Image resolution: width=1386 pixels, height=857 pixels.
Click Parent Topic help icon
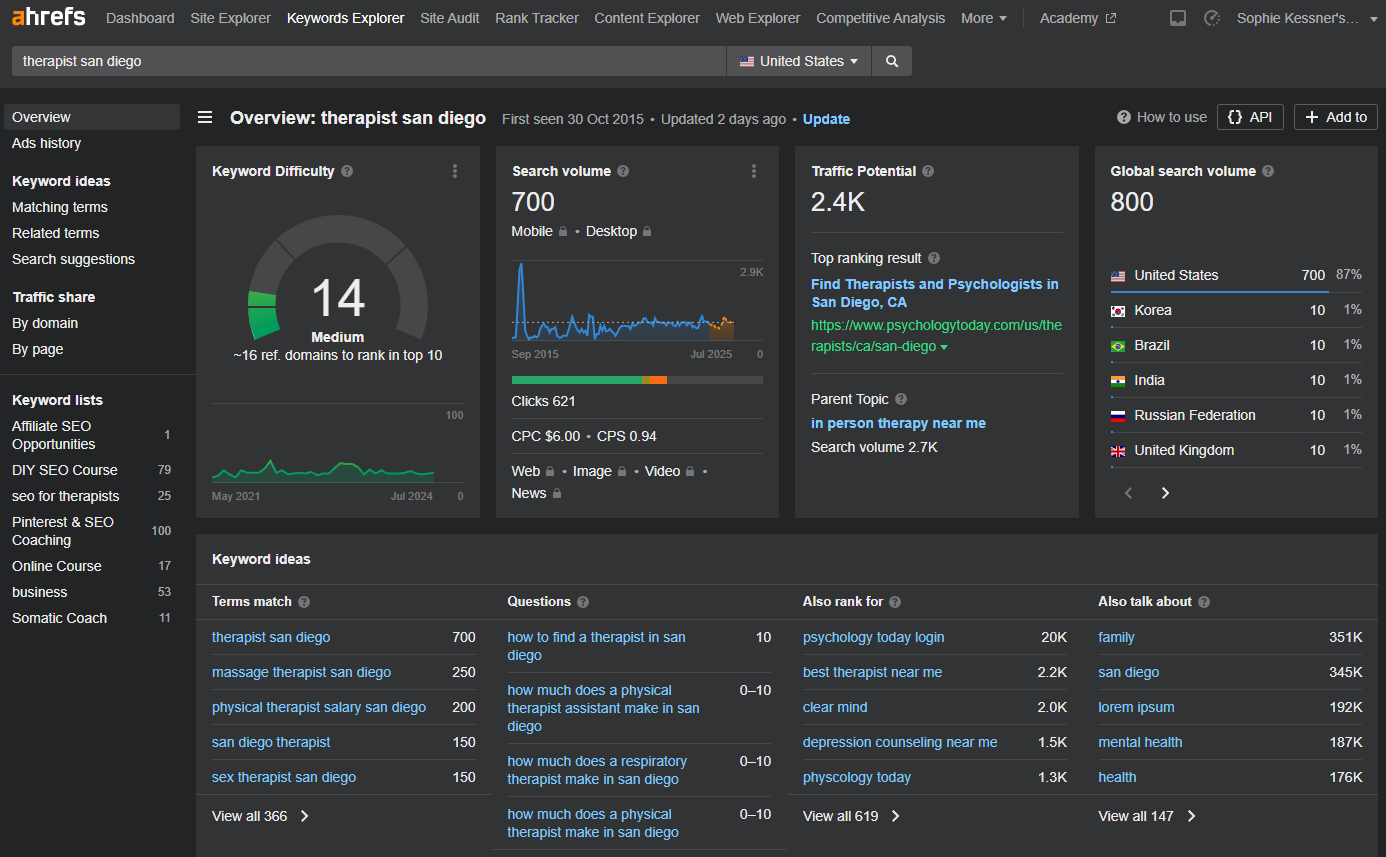coord(901,399)
